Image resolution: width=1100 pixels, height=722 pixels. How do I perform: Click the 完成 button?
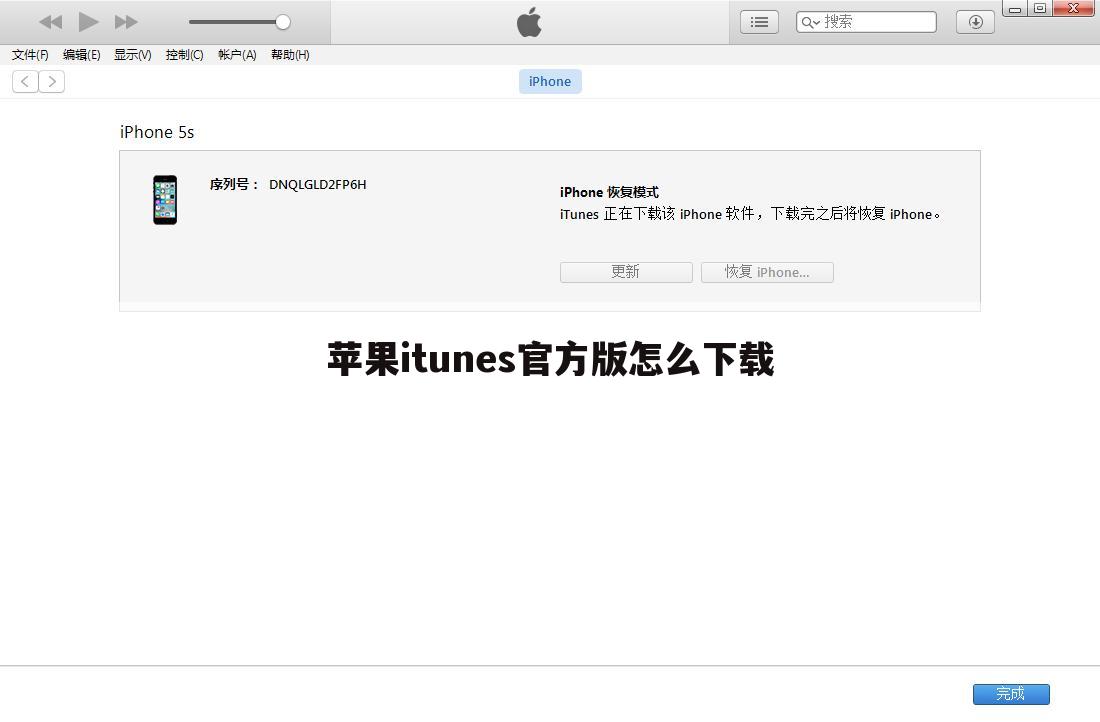pyautogui.click(x=1011, y=694)
